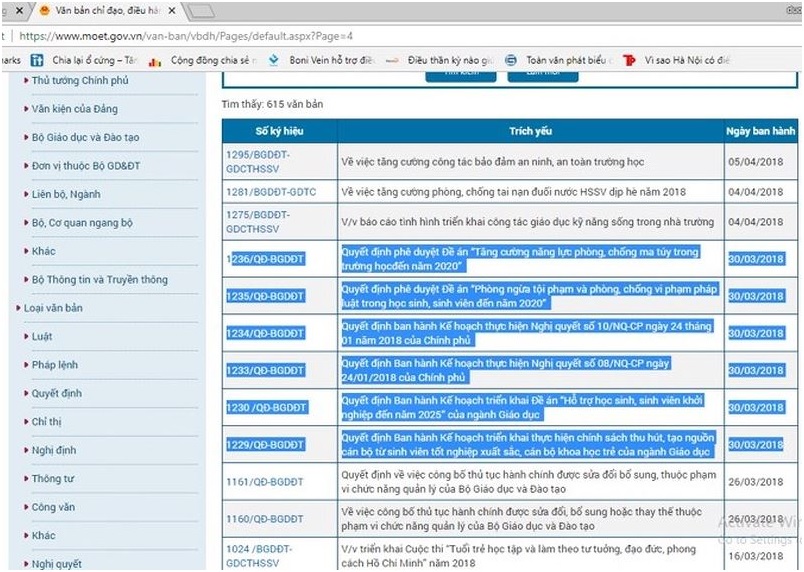Open document 1230/QĐ-BGDĐT
Viewport: 804px width, 572px height.
point(266,408)
